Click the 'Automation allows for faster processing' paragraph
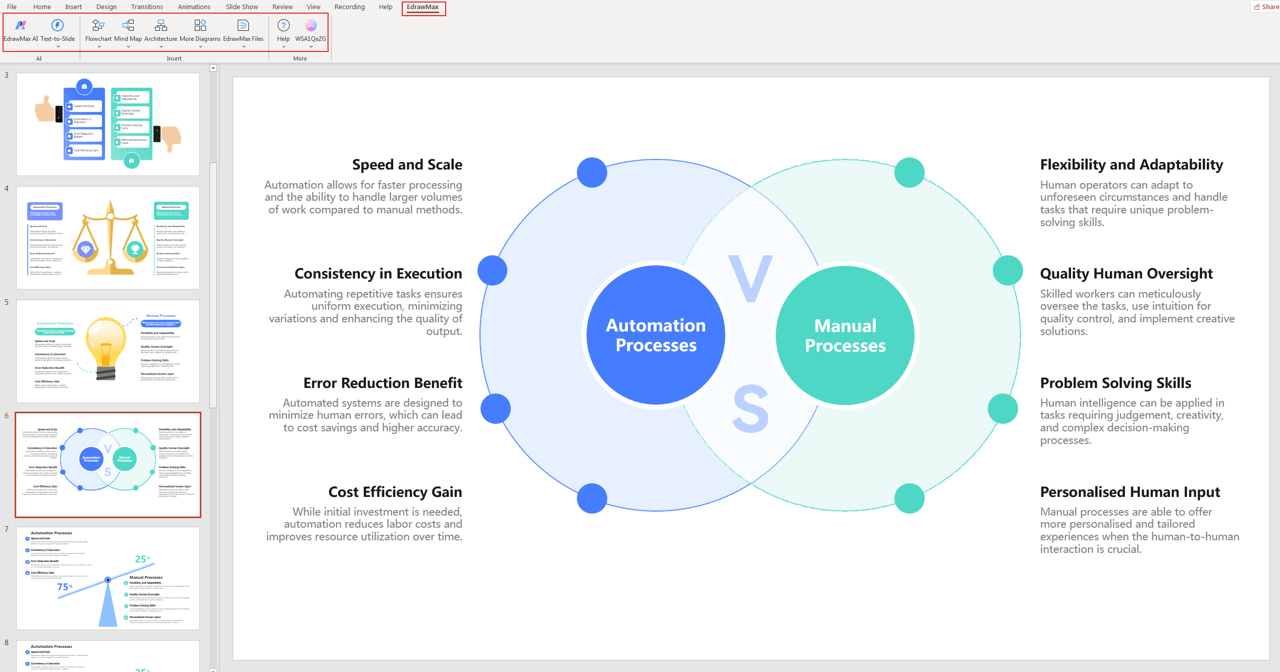The width and height of the screenshot is (1280, 672). pyautogui.click(x=363, y=197)
